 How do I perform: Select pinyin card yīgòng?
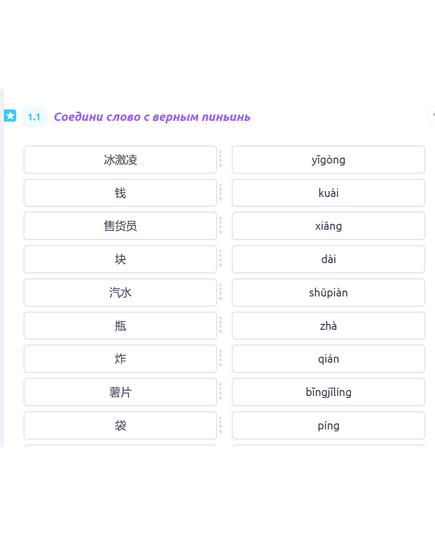pos(328,160)
